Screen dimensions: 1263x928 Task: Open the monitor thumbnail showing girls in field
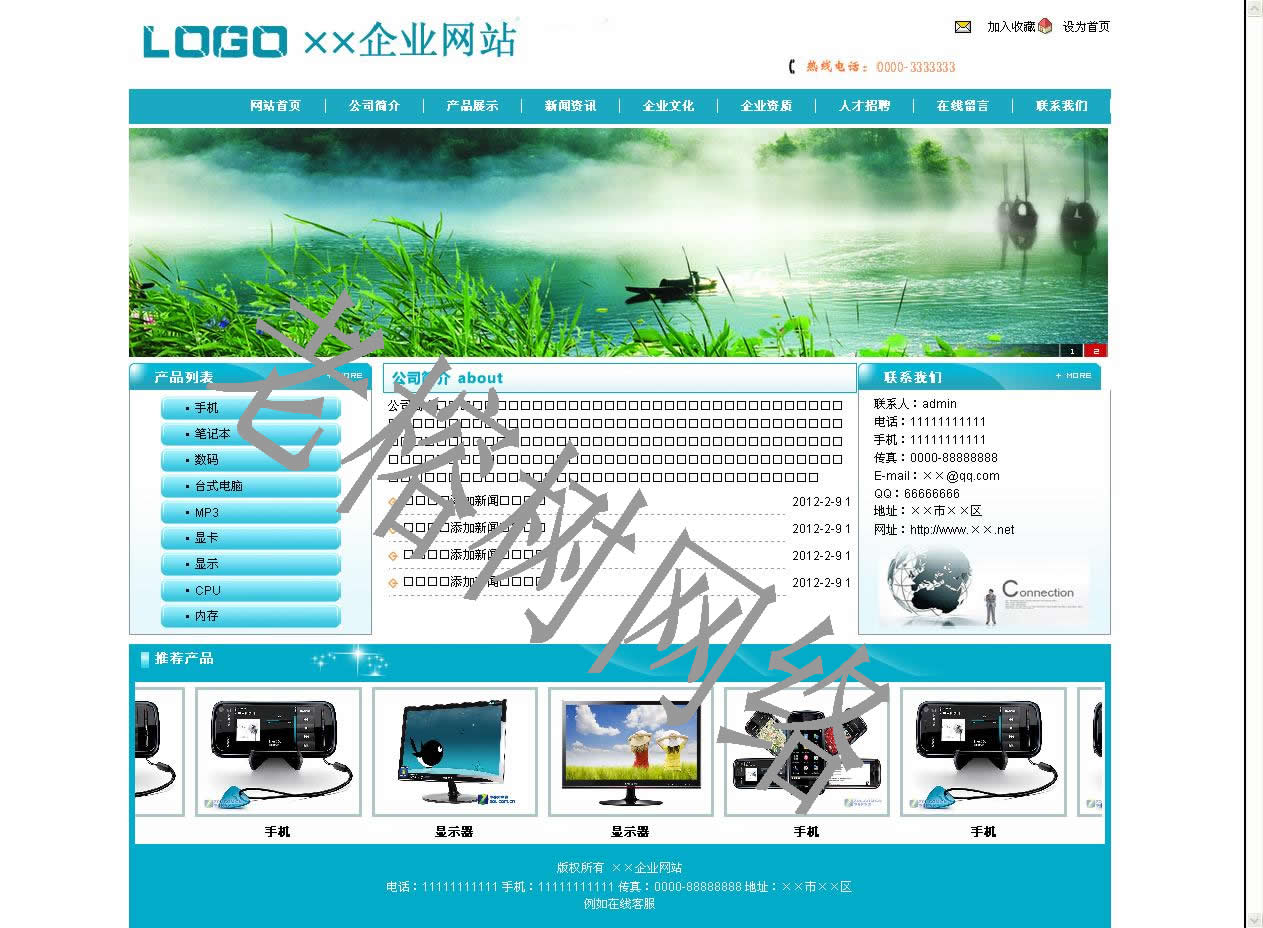[631, 752]
